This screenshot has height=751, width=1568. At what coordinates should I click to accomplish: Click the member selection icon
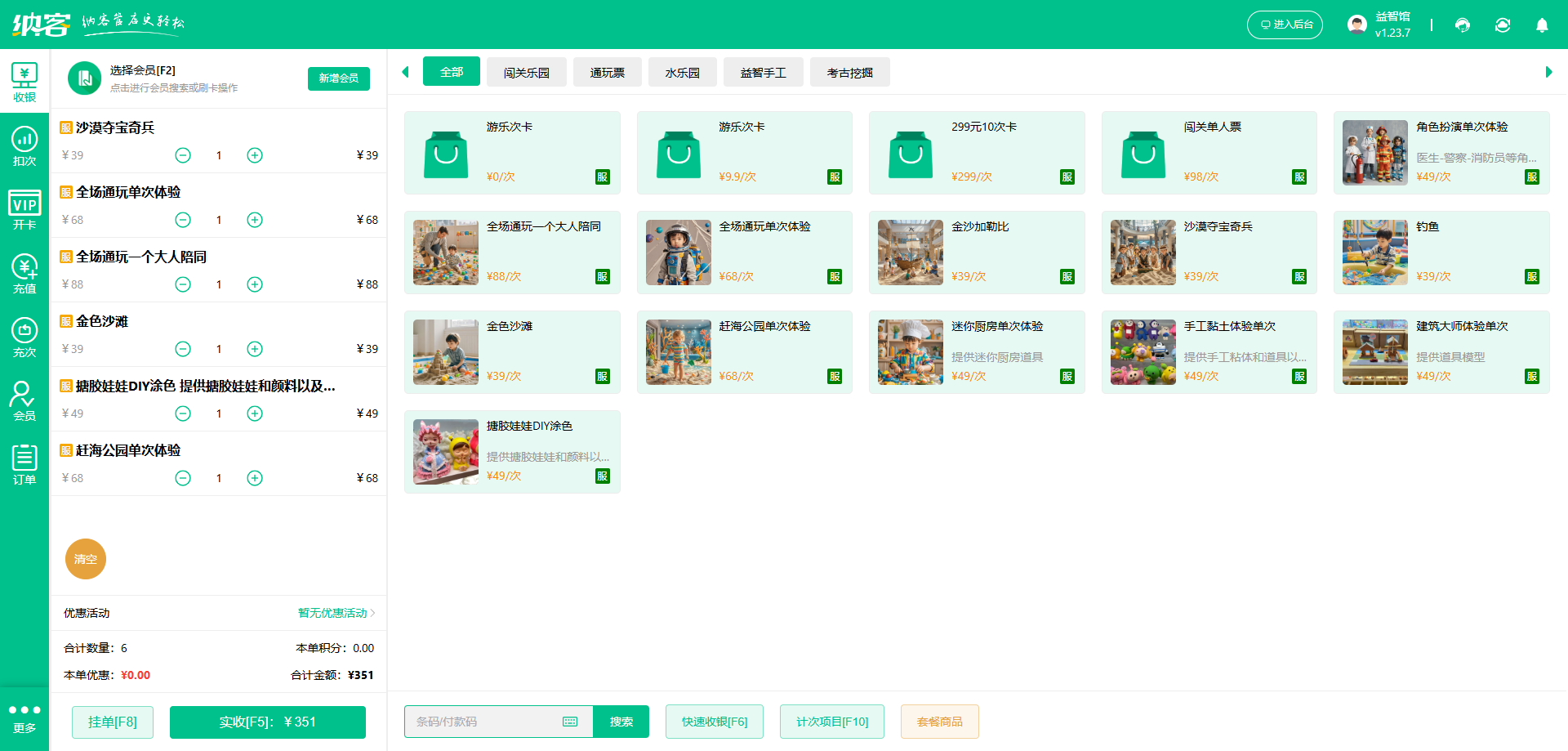(x=84, y=78)
